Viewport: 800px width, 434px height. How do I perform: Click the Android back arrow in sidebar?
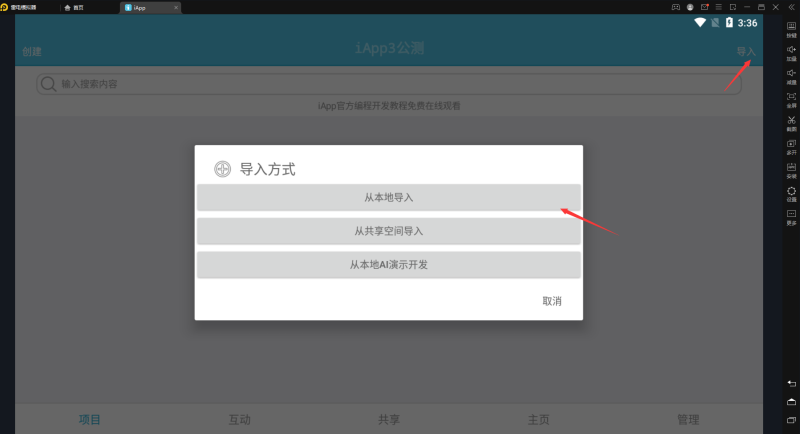point(791,384)
